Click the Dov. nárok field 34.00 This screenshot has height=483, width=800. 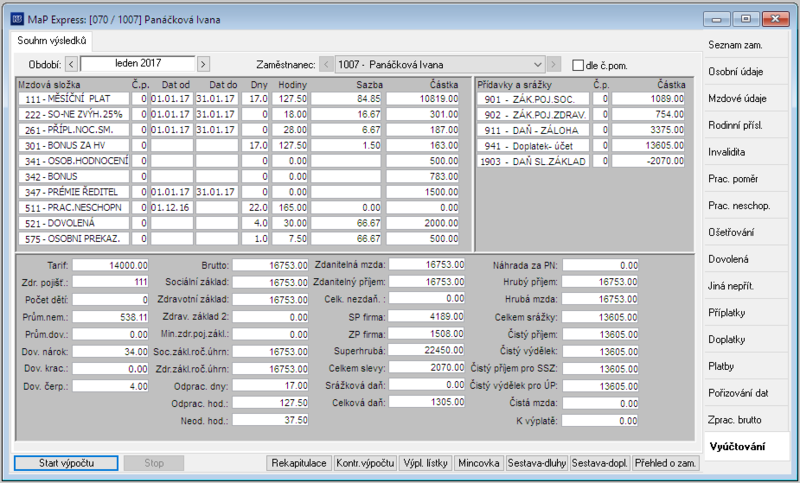coord(110,351)
